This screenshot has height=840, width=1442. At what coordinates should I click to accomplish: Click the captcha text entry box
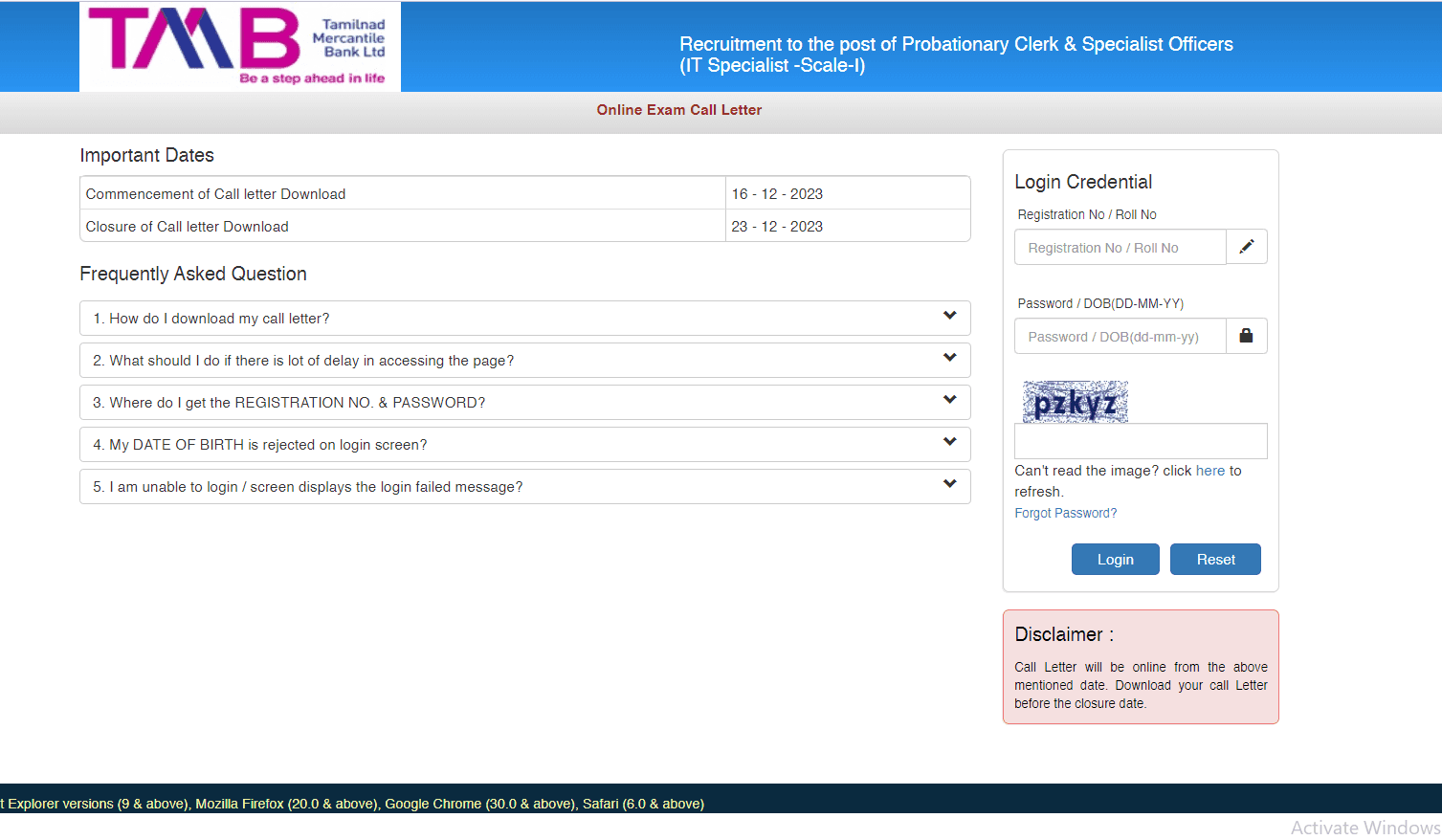tap(1140, 441)
